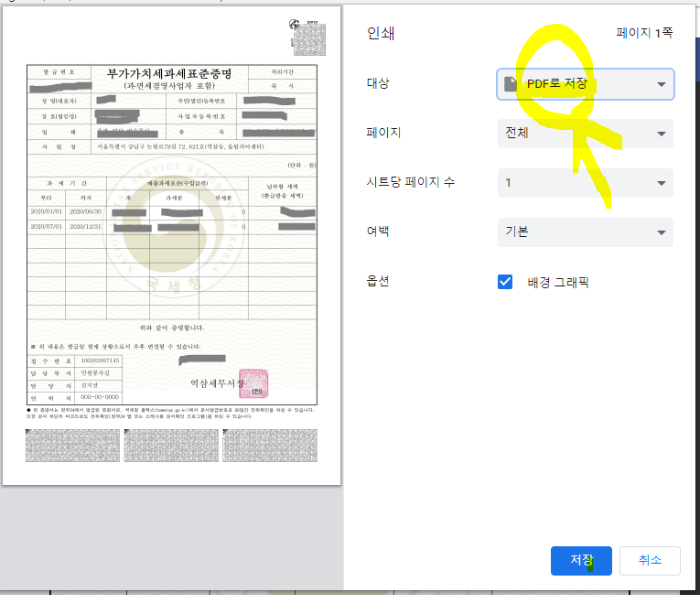Toggle the 배경 그래픽 checkbox
The width and height of the screenshot is (700, 595).
coord(505,282)
